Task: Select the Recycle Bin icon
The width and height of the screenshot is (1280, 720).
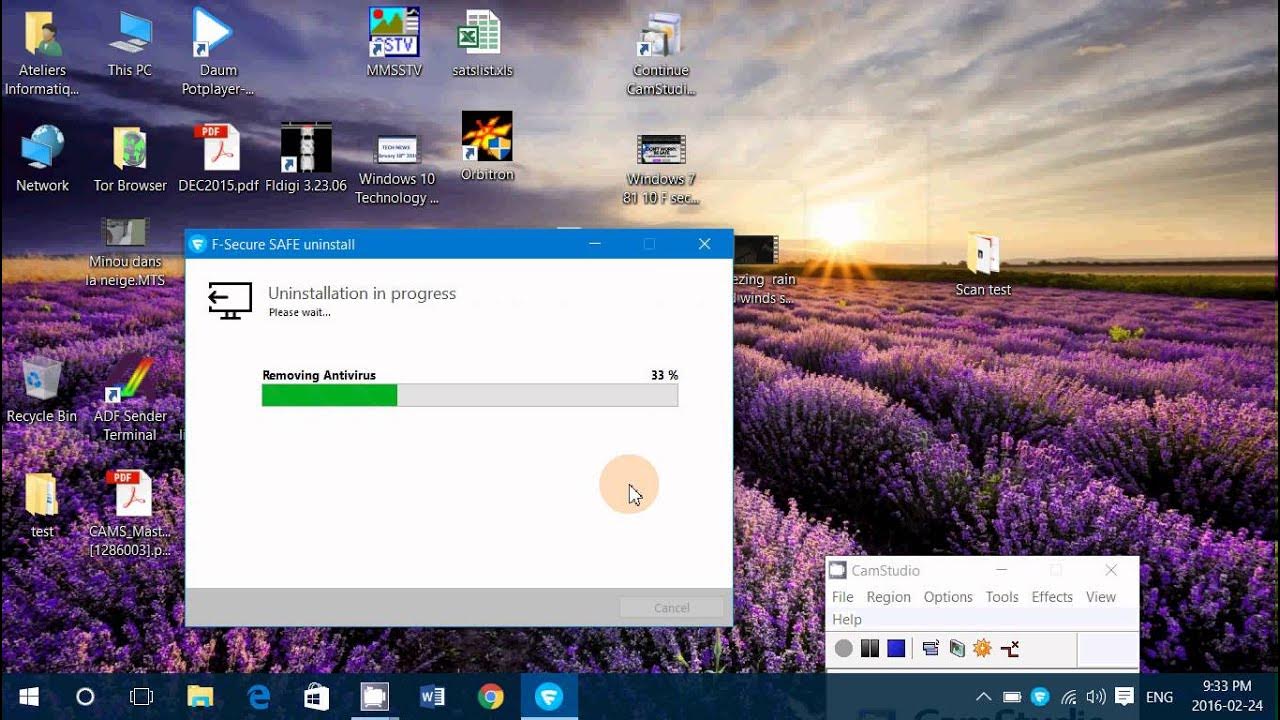Action: point(42,390)
